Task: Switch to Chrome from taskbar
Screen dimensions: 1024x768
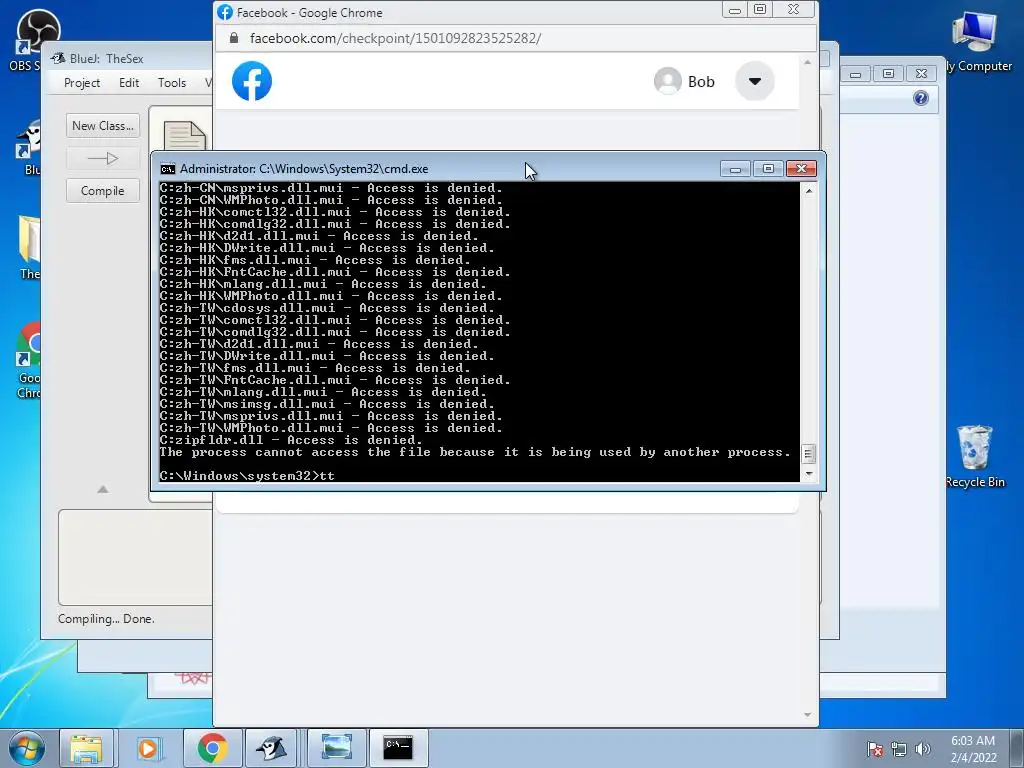Action: tap(212, 748)
